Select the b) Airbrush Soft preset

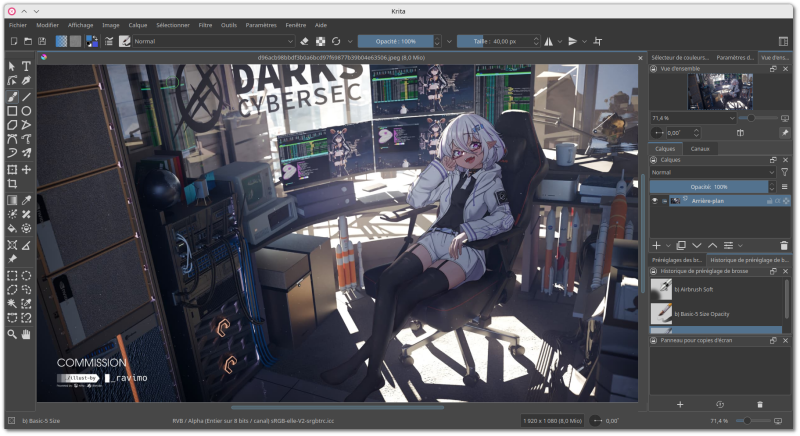point(716,289)
